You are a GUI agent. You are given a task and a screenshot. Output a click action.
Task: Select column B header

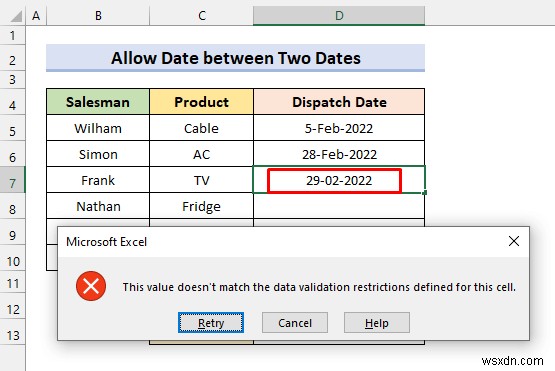98,16
